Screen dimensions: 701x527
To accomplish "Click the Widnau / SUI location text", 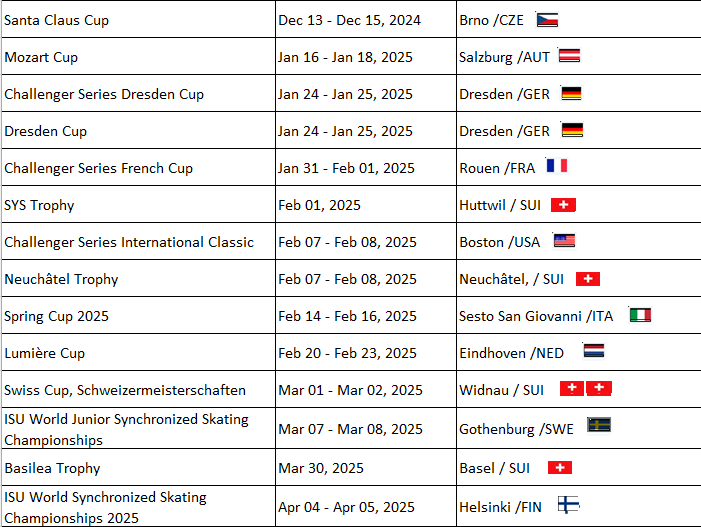I will [x=502, y=390].
